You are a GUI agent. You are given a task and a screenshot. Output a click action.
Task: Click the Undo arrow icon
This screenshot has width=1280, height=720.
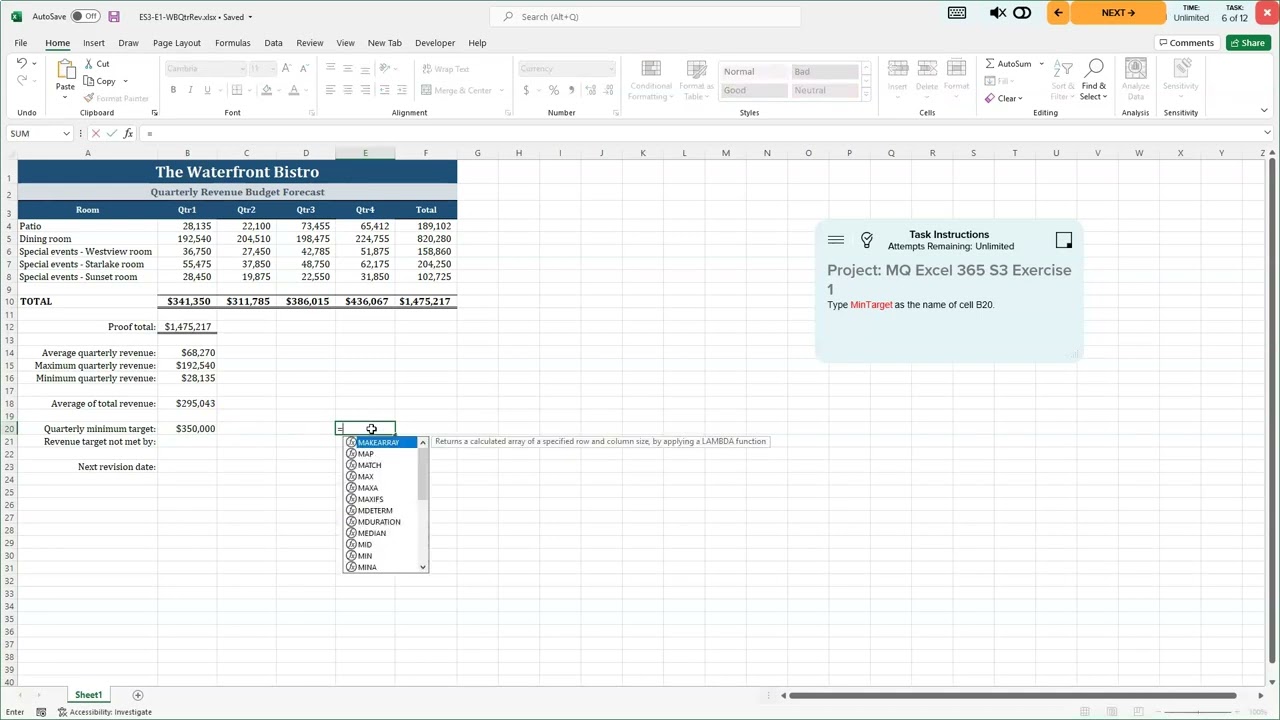click(22, 64)
